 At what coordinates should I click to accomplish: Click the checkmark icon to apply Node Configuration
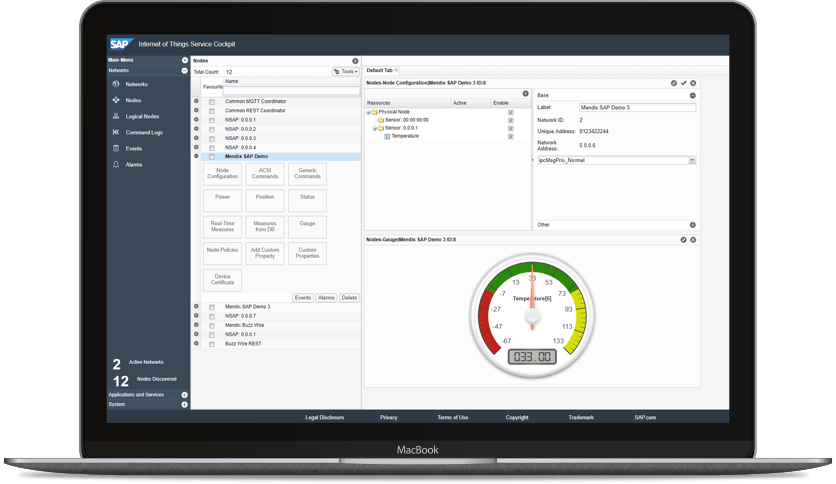point(684,83)
